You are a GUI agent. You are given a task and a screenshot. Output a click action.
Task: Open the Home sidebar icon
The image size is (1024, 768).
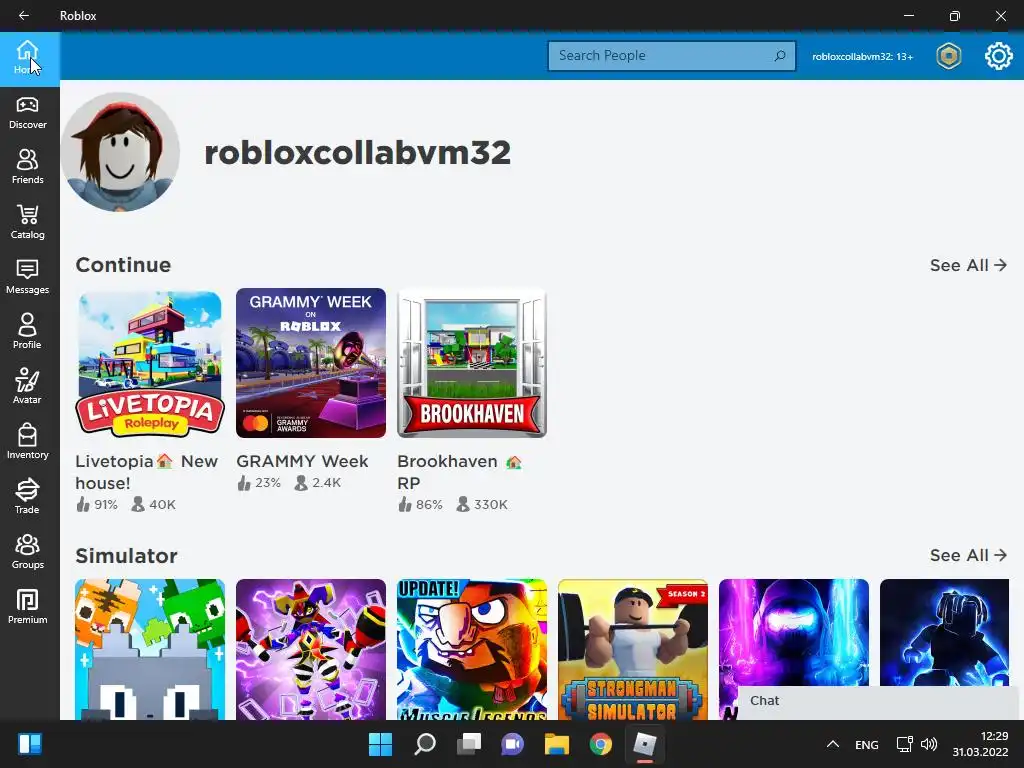[27, 57]
